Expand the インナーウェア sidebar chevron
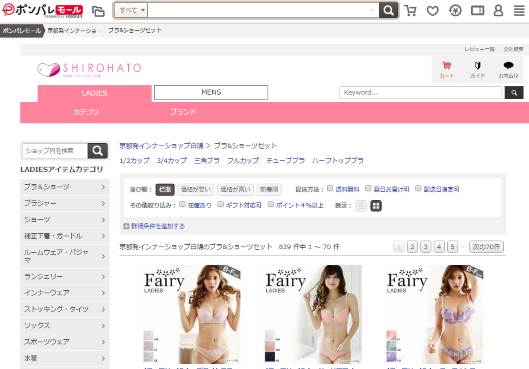 [x=103, y=293]
